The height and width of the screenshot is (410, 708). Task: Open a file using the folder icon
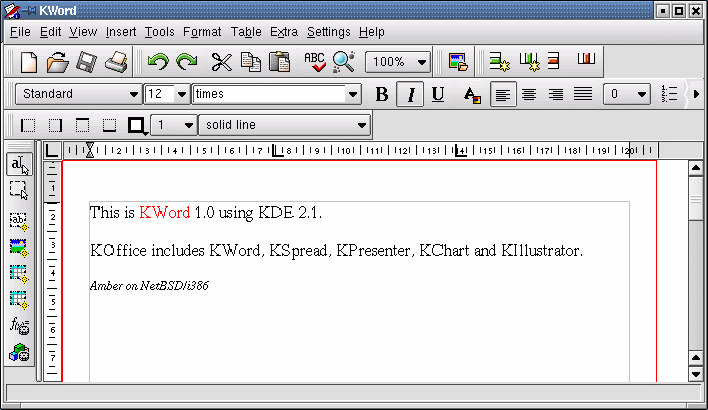58,62
